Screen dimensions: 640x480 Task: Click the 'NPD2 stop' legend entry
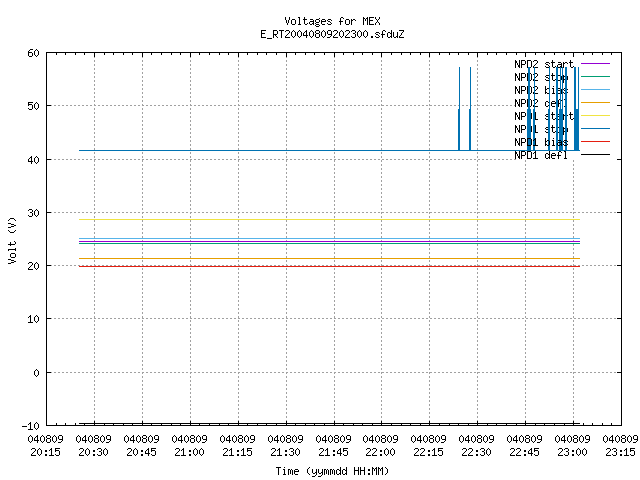541,77
